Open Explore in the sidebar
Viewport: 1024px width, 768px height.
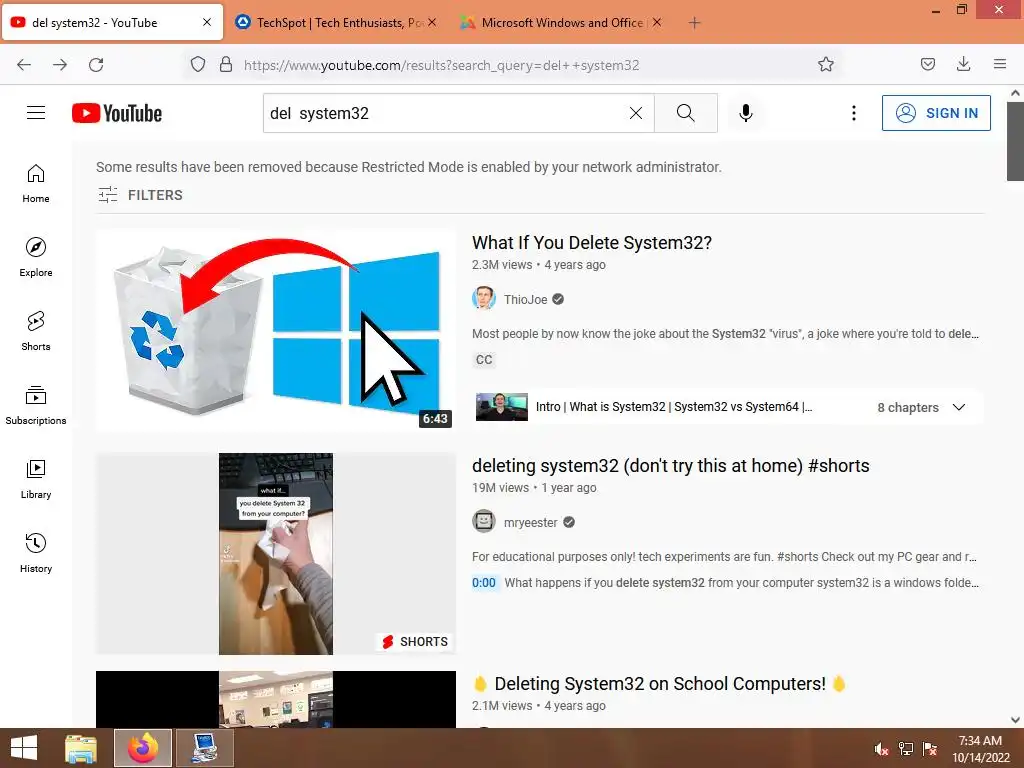pyautogui.click(x=36, y=257)
